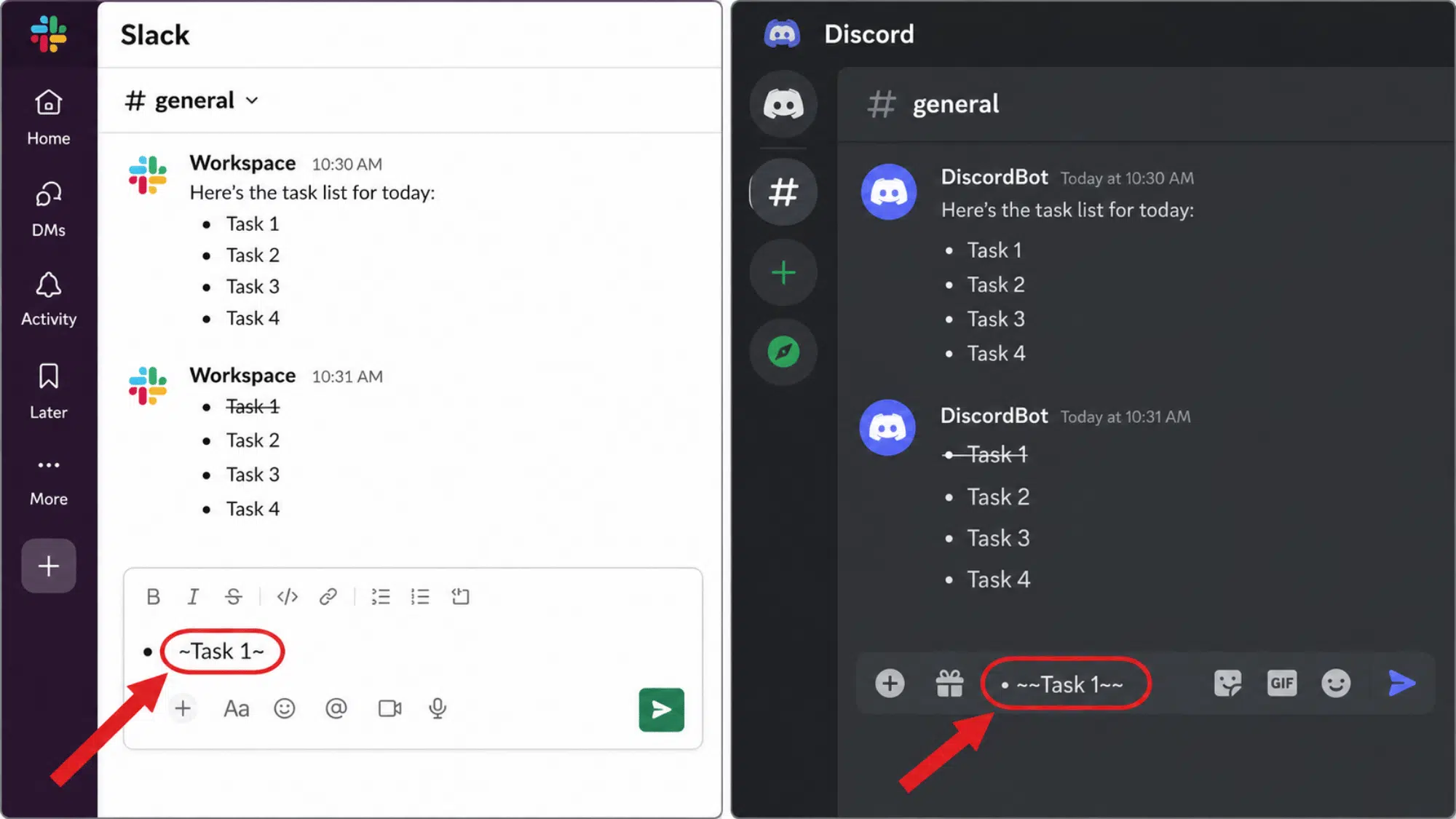Open Discord GIF picker
The height and width of the screenshot is (819, 1456).
click(1282, 683)
